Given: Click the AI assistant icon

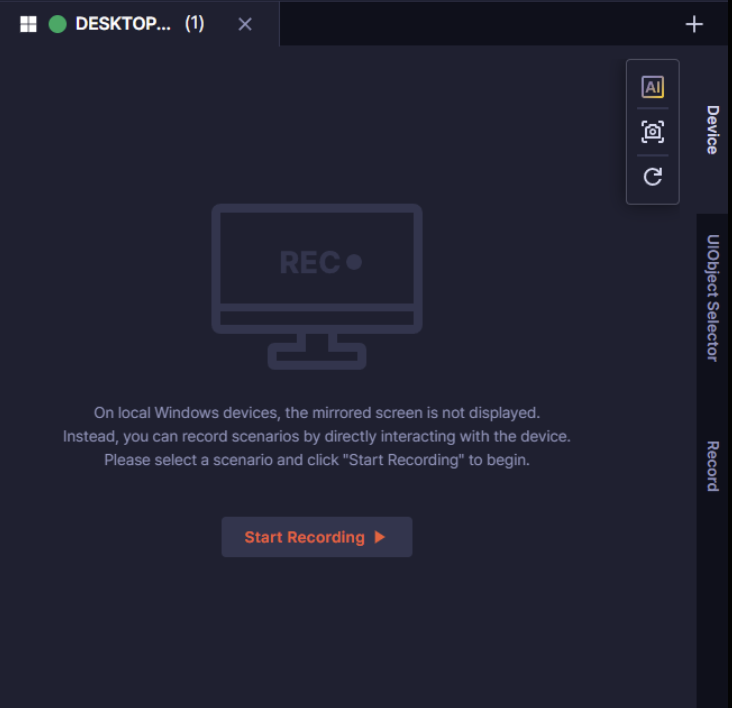Looking at the screenshot, I should coord(652,87).
